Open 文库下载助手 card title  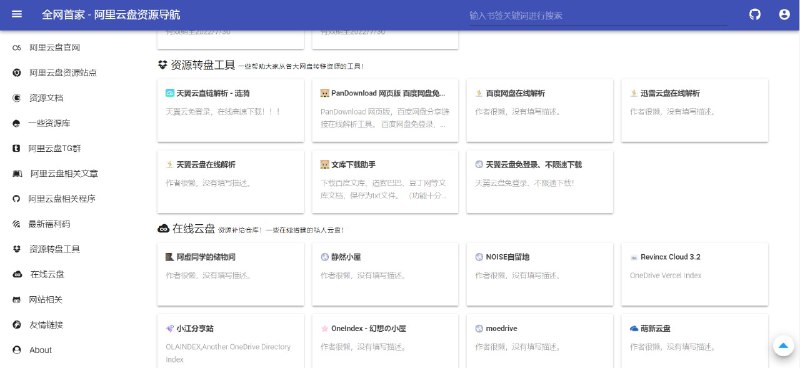click(354, 165)
